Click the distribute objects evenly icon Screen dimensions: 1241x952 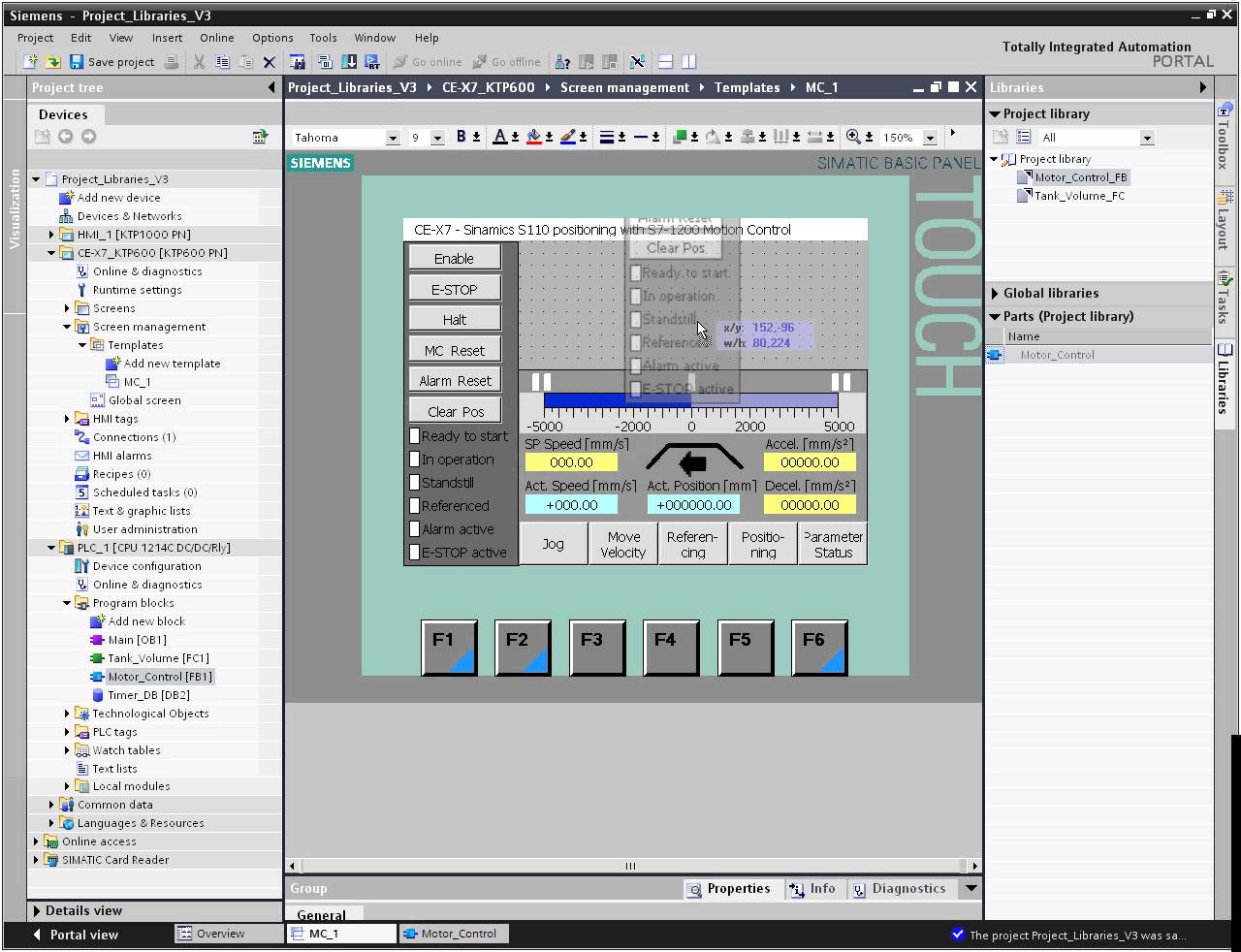[x=780, y=137]
